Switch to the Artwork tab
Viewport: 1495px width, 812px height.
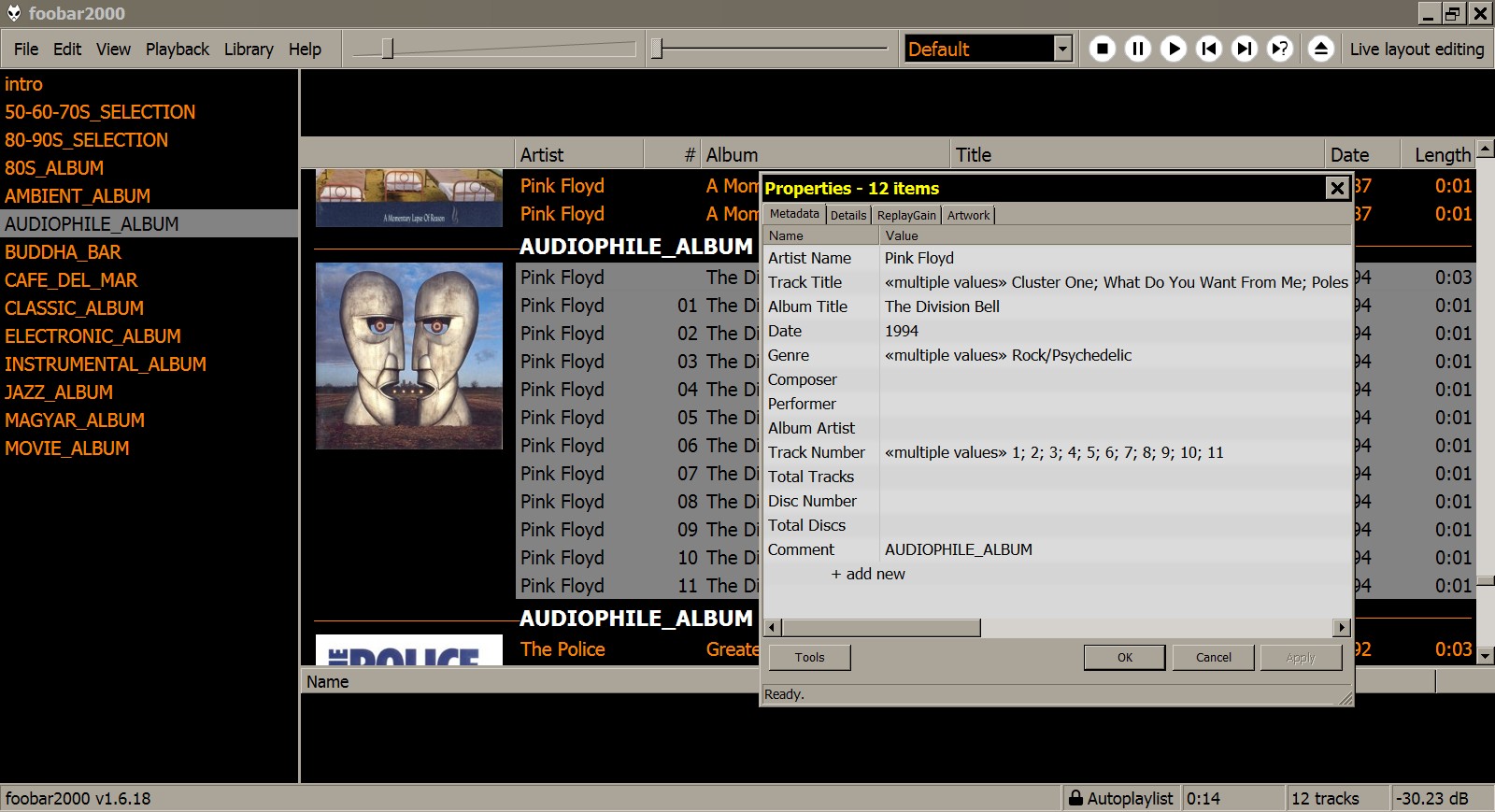[968, 215]
